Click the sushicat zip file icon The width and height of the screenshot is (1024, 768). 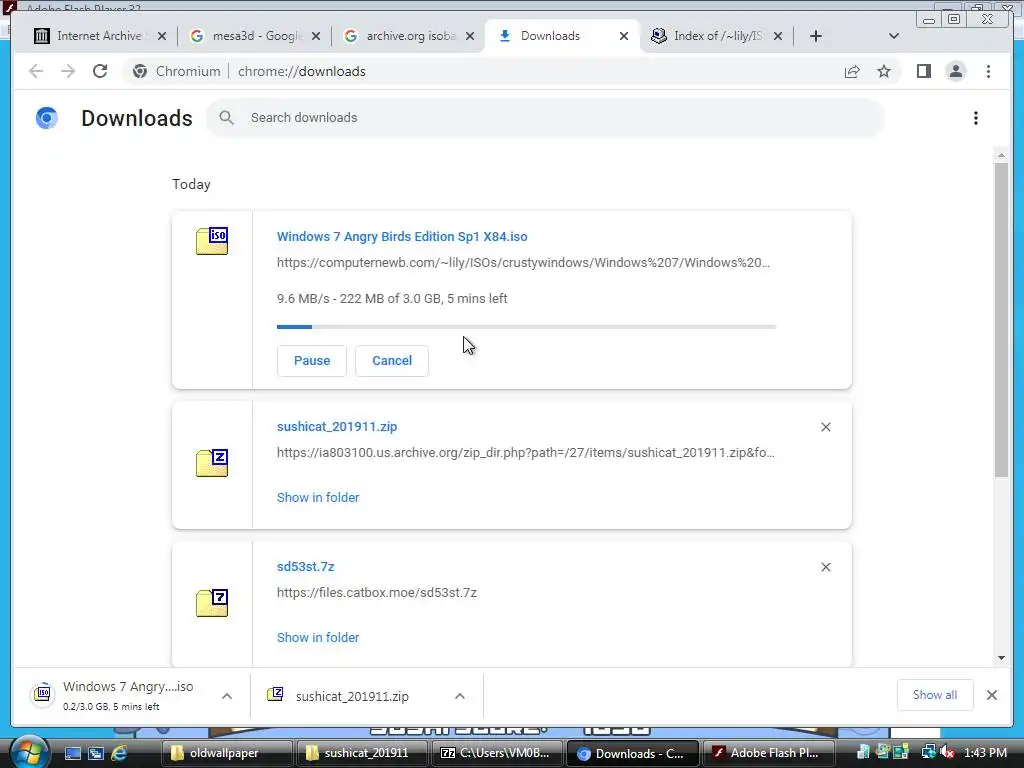coord(212,463)
